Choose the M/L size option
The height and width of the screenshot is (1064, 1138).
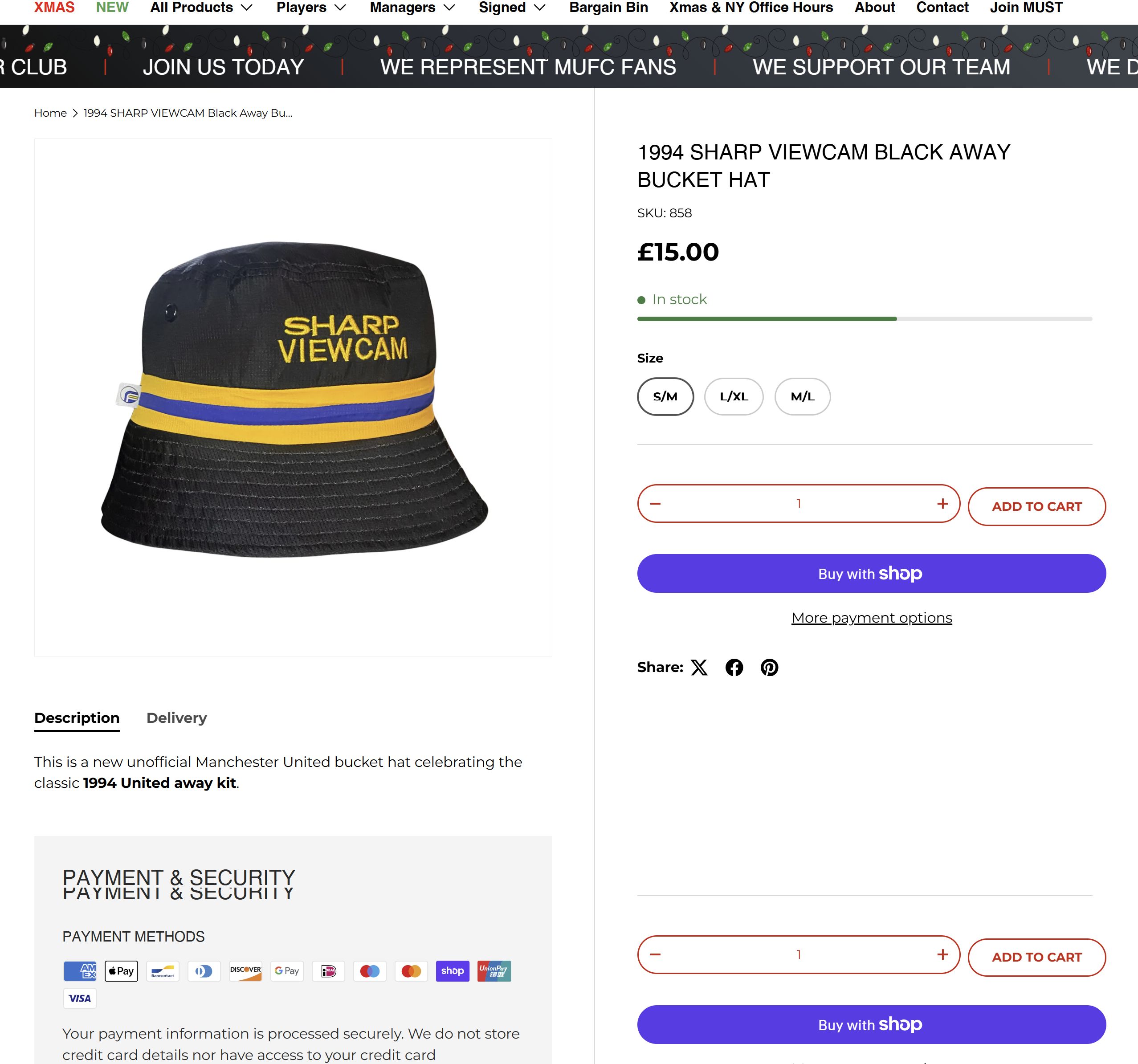(x=802, y=397)
